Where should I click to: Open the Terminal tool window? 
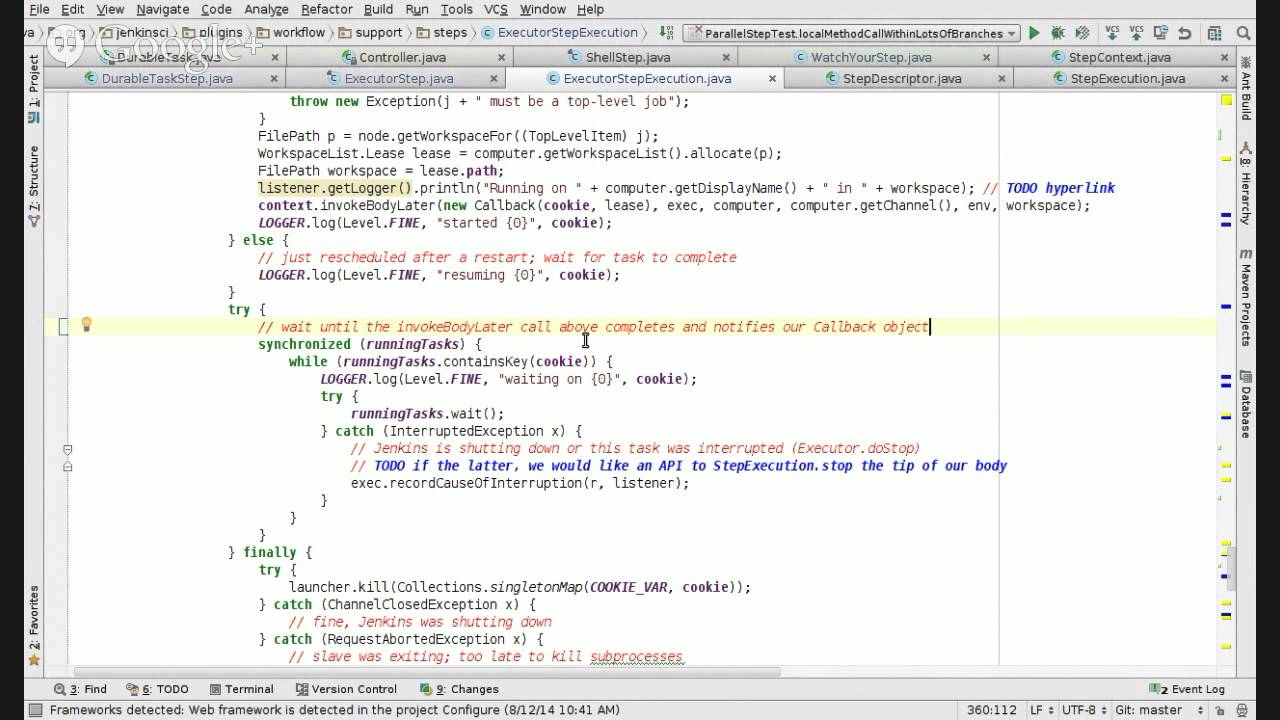tap(241, 689)
